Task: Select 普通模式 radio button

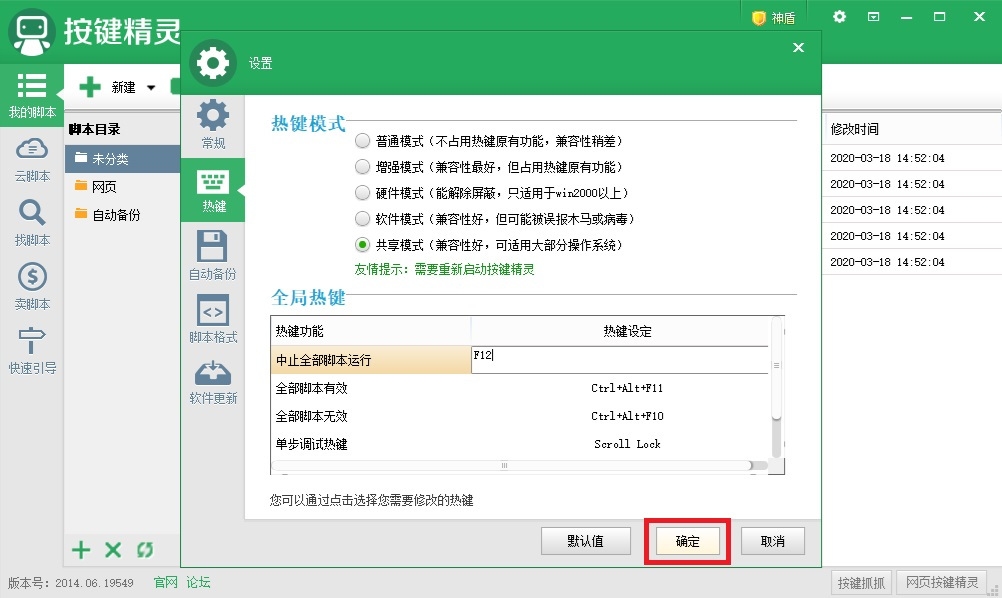Action: (x=363, y=141)
